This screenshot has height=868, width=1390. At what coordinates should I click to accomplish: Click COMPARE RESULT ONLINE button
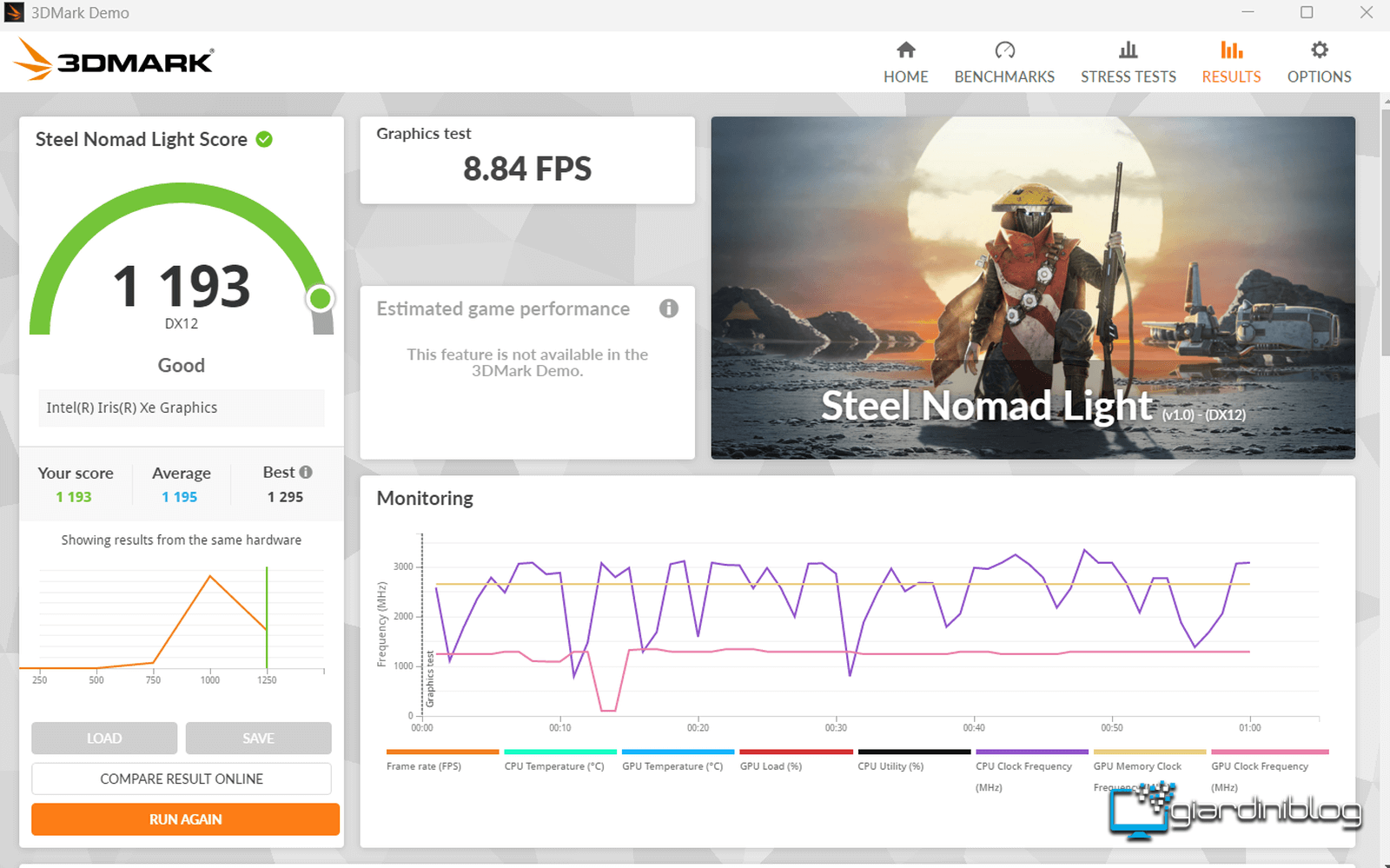point(182,779)
